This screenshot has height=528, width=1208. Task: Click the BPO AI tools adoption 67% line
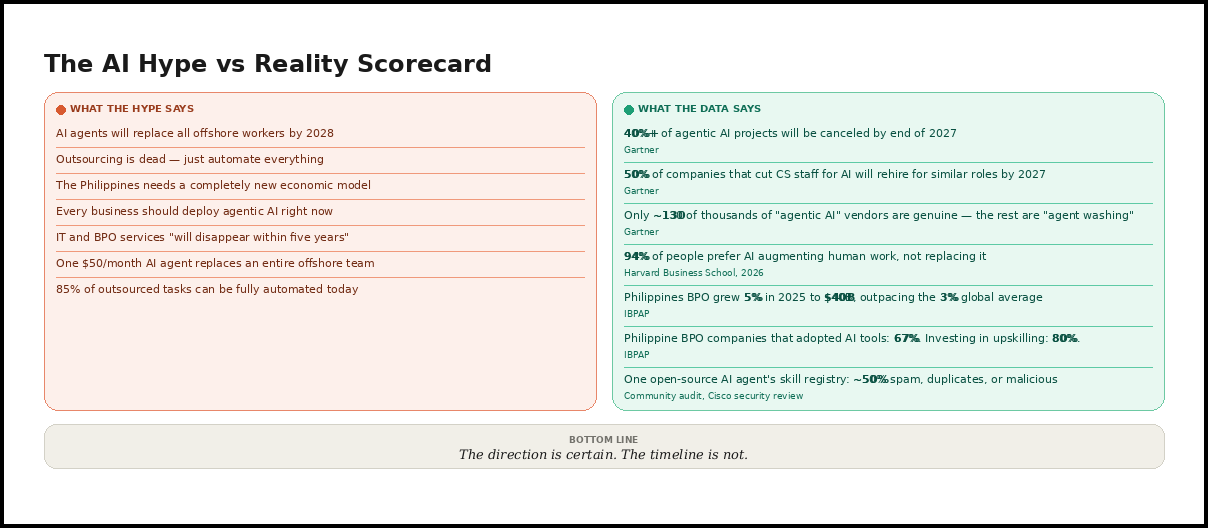point(851,338)
